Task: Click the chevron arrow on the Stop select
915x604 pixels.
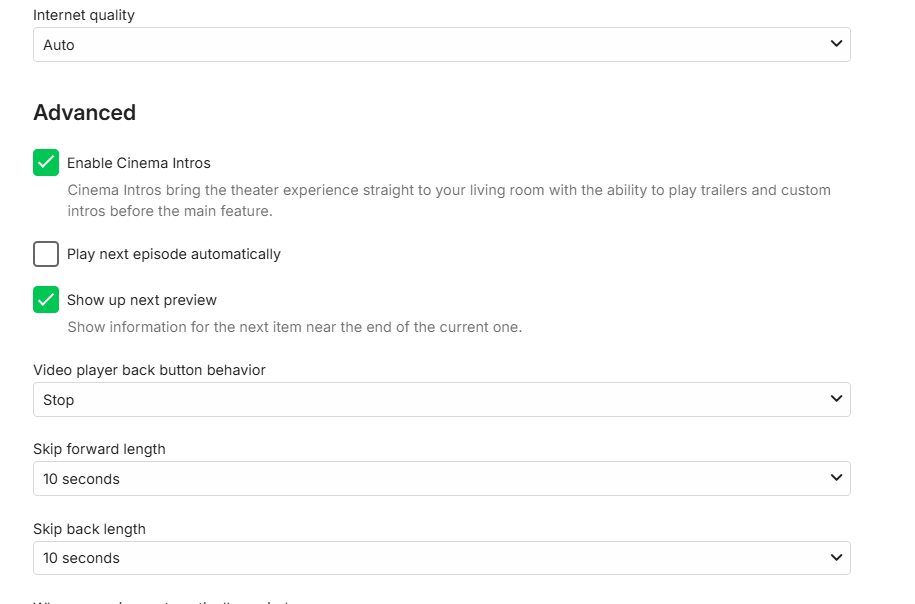Action: click(836, 399)
